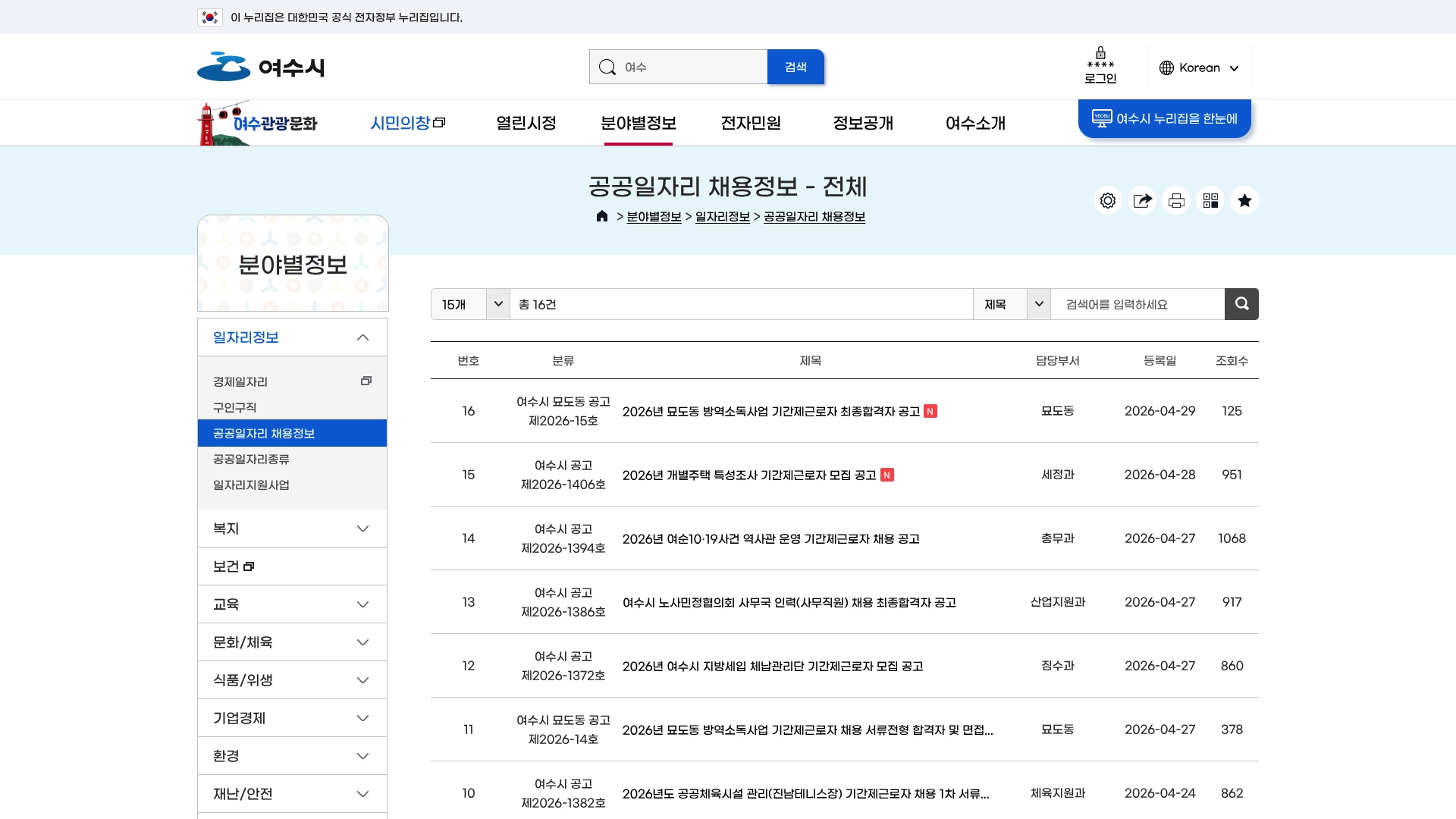The width and height of the screenshot is (1456, 819).
Task: Open post 여수시 노사민정협의회 사무국 인력 최종합격자 공고
Action: pos(789,602)
